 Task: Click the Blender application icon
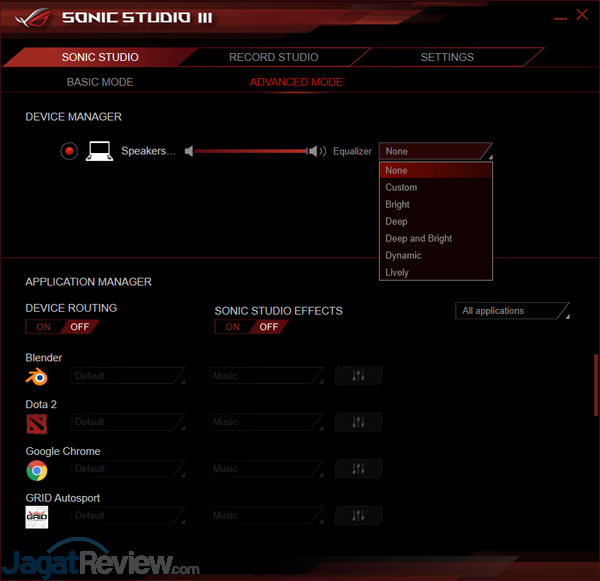(x=37, y=377)
